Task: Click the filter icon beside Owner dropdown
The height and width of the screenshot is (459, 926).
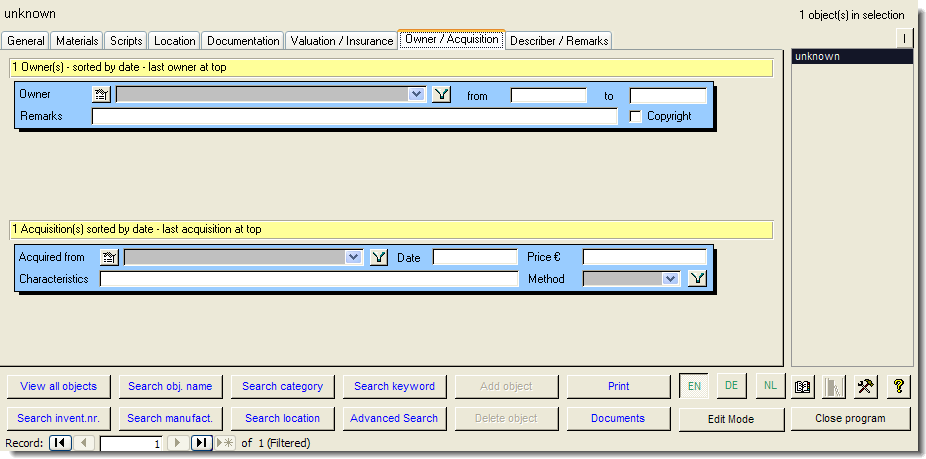Action: tap(441, 95)
